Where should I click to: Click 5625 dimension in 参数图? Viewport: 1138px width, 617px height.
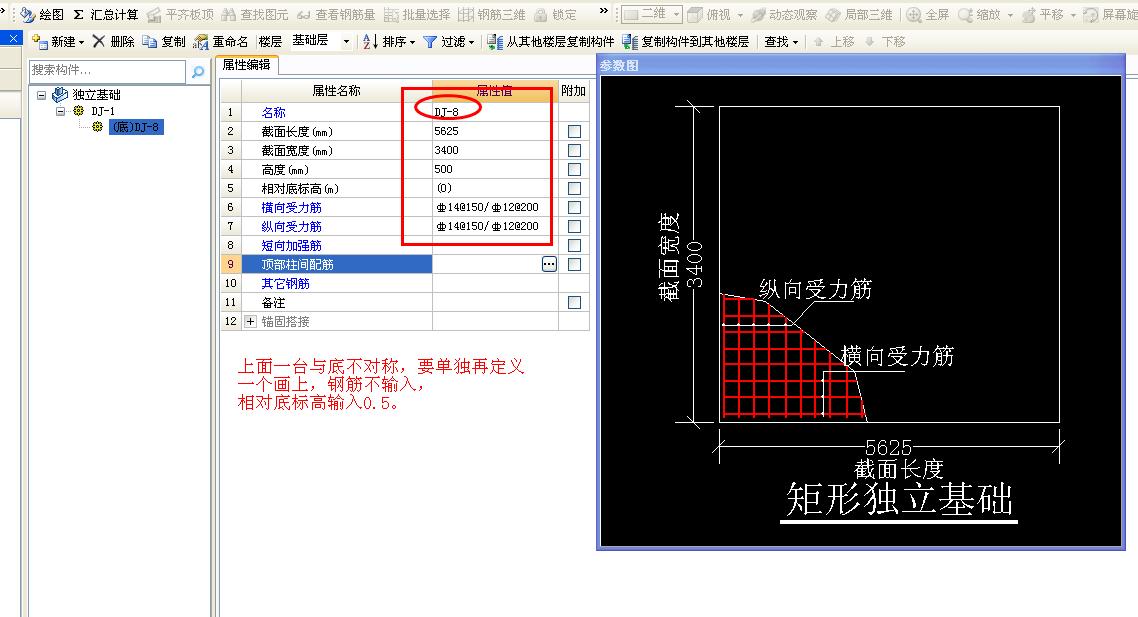(888, 448)
